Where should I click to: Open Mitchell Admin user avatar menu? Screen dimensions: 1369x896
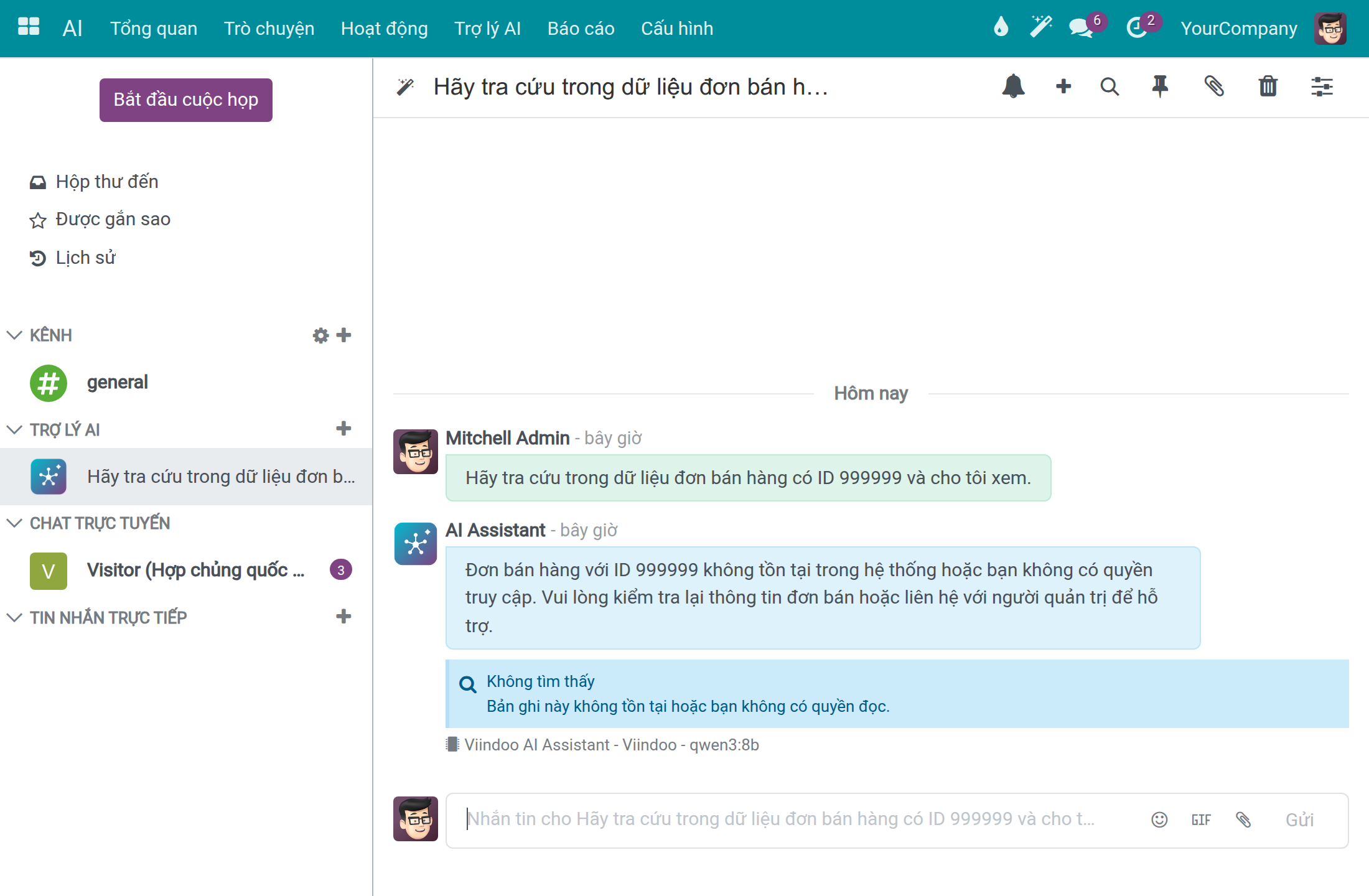pos(1330,29)
